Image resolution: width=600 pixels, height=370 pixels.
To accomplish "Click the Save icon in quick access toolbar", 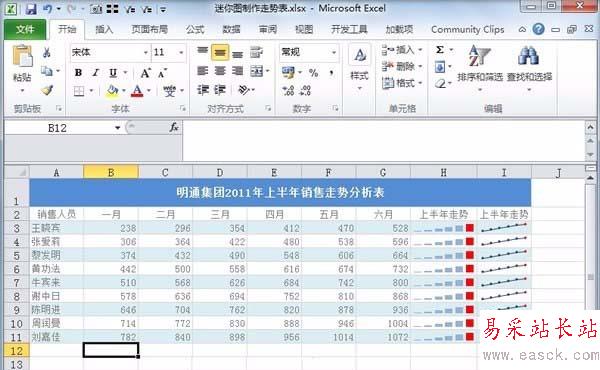I will coord(31,8).
